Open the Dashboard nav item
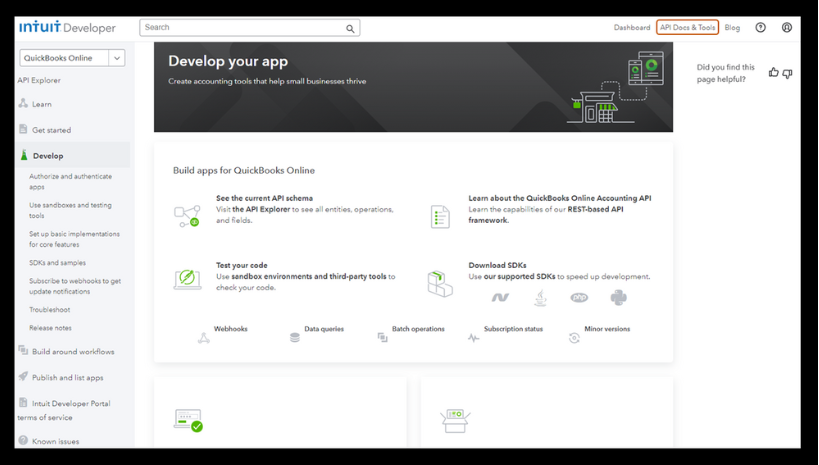 (632, 28)
